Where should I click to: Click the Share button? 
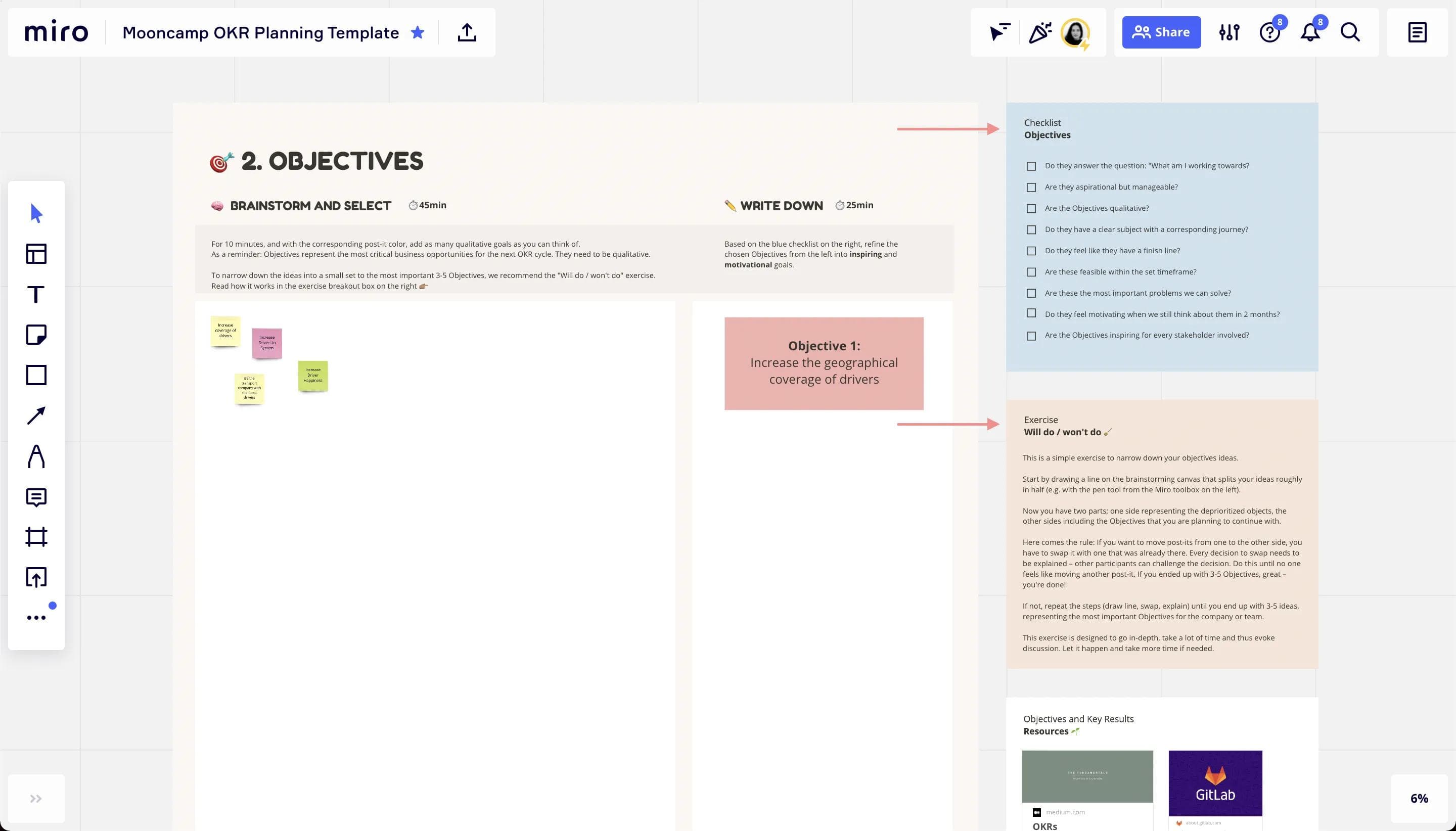[1161, 32]
